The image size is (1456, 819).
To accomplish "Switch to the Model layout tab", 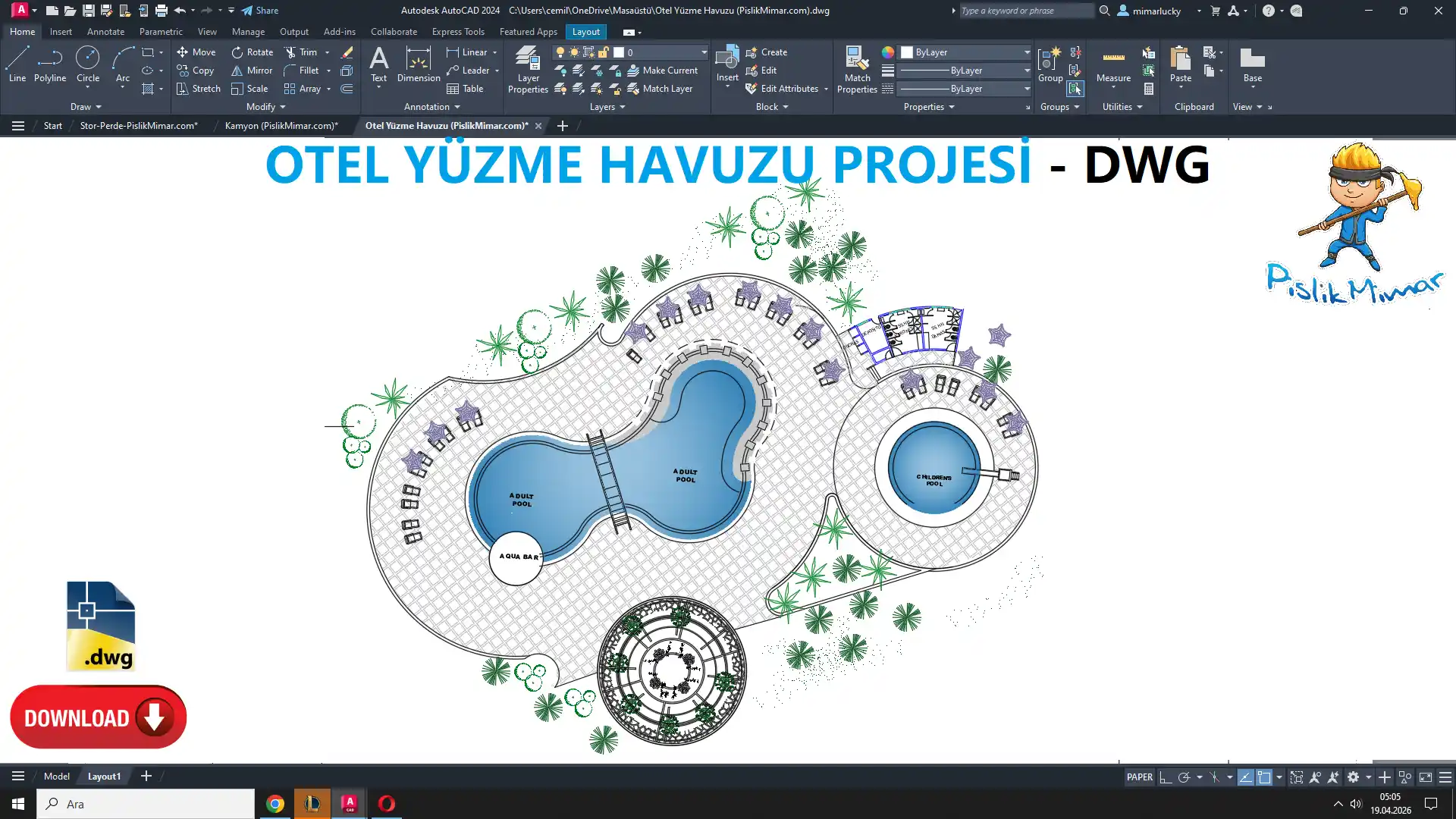I will pos(57,777).
